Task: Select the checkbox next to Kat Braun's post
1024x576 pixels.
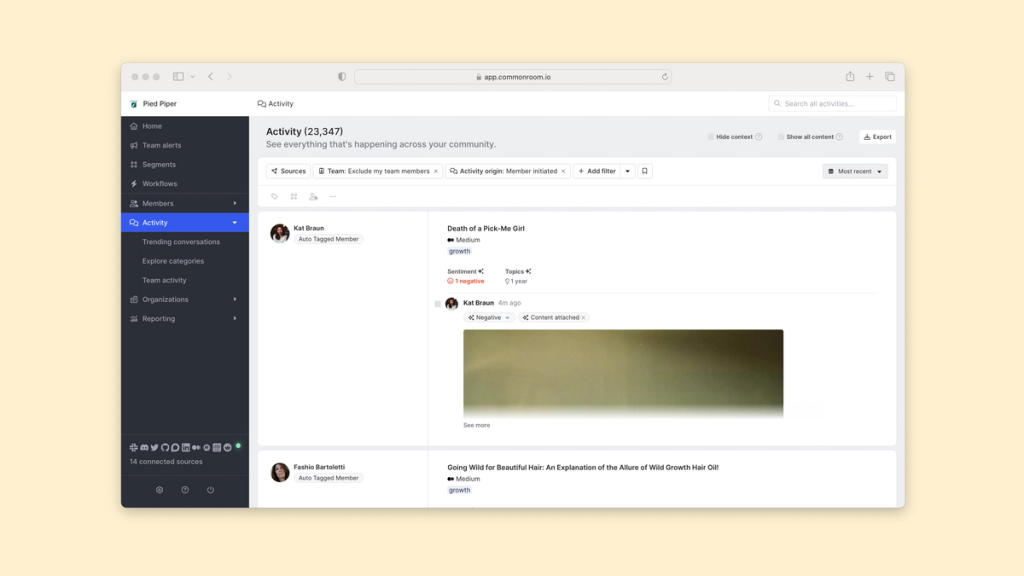Action: 438,303
